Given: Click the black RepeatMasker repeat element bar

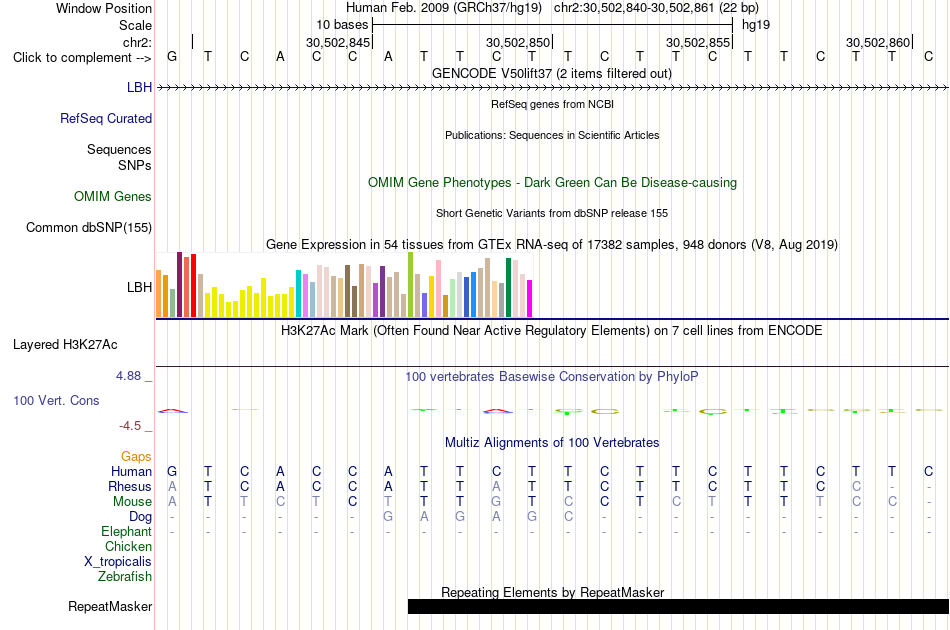Looking at the screenshot, I should pos(678,606).
